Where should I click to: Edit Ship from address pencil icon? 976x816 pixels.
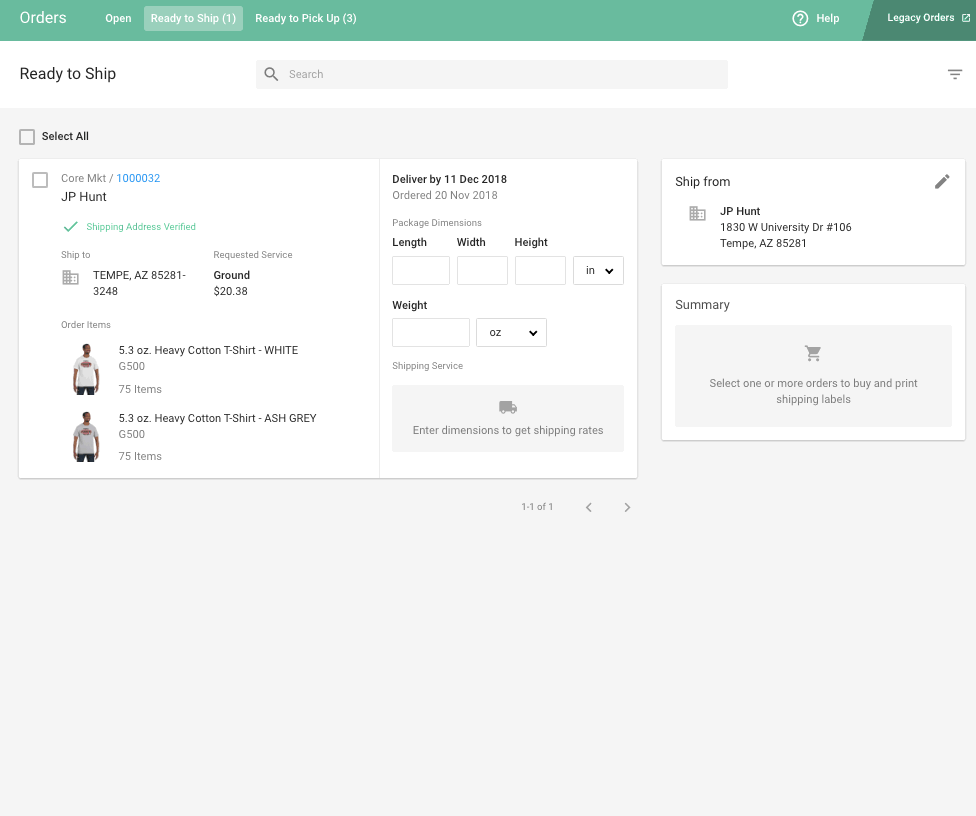point(942,181)
